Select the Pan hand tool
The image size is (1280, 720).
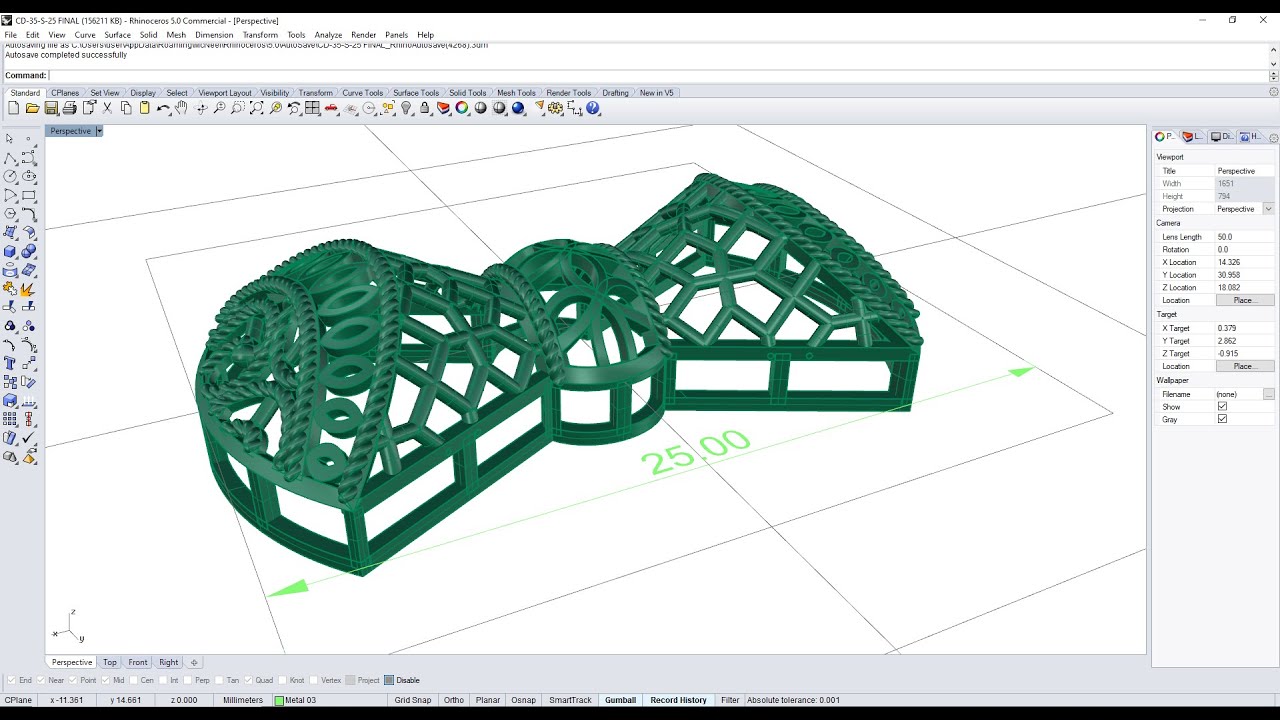181,108
